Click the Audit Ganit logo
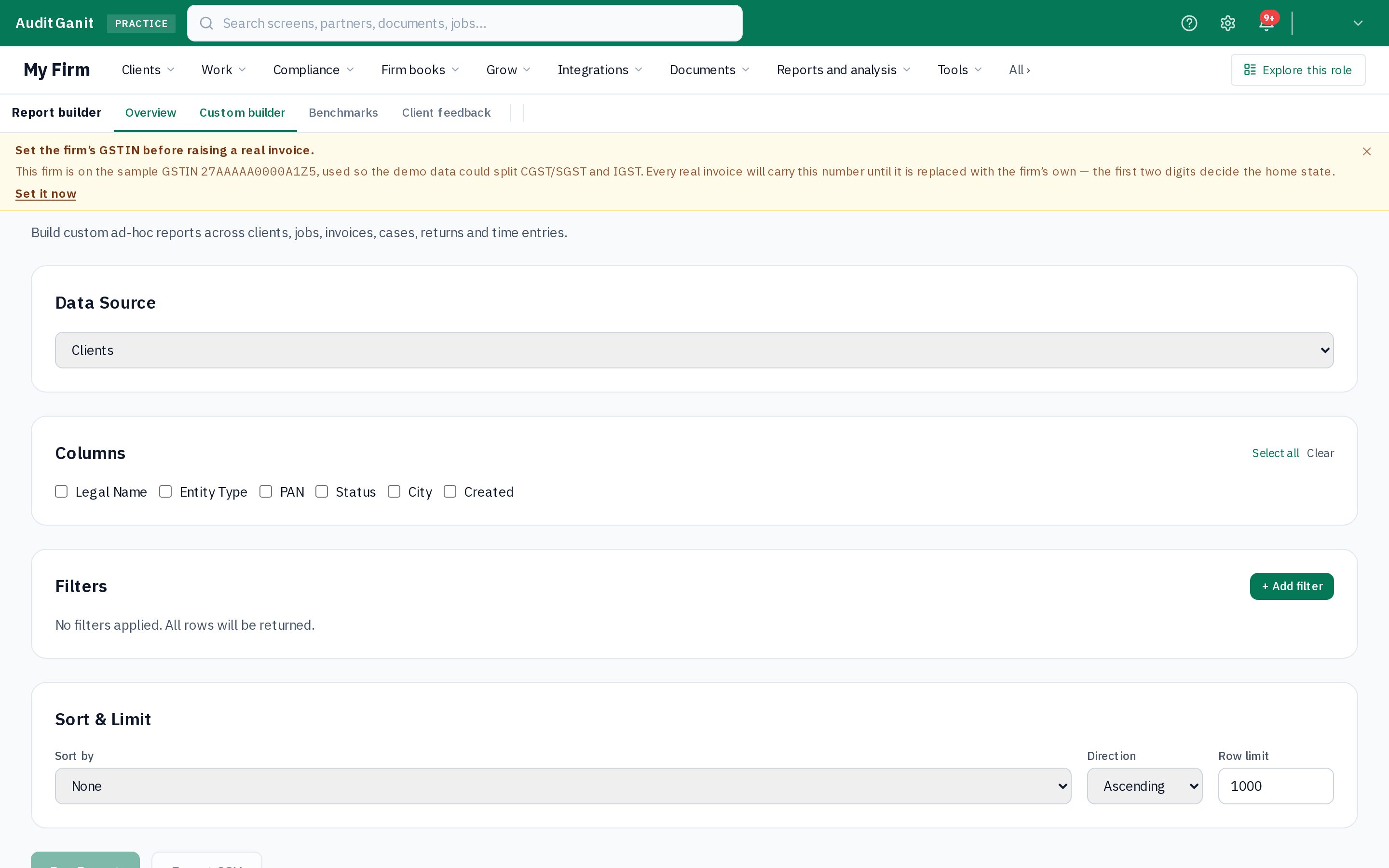 point(54,23)
